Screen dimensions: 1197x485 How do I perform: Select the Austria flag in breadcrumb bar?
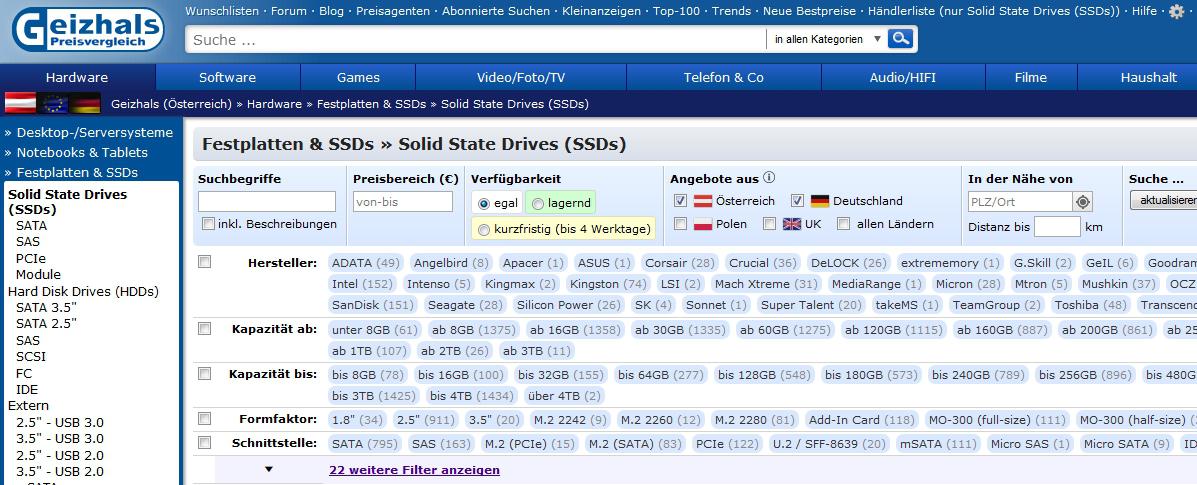(x=21, y=103)
